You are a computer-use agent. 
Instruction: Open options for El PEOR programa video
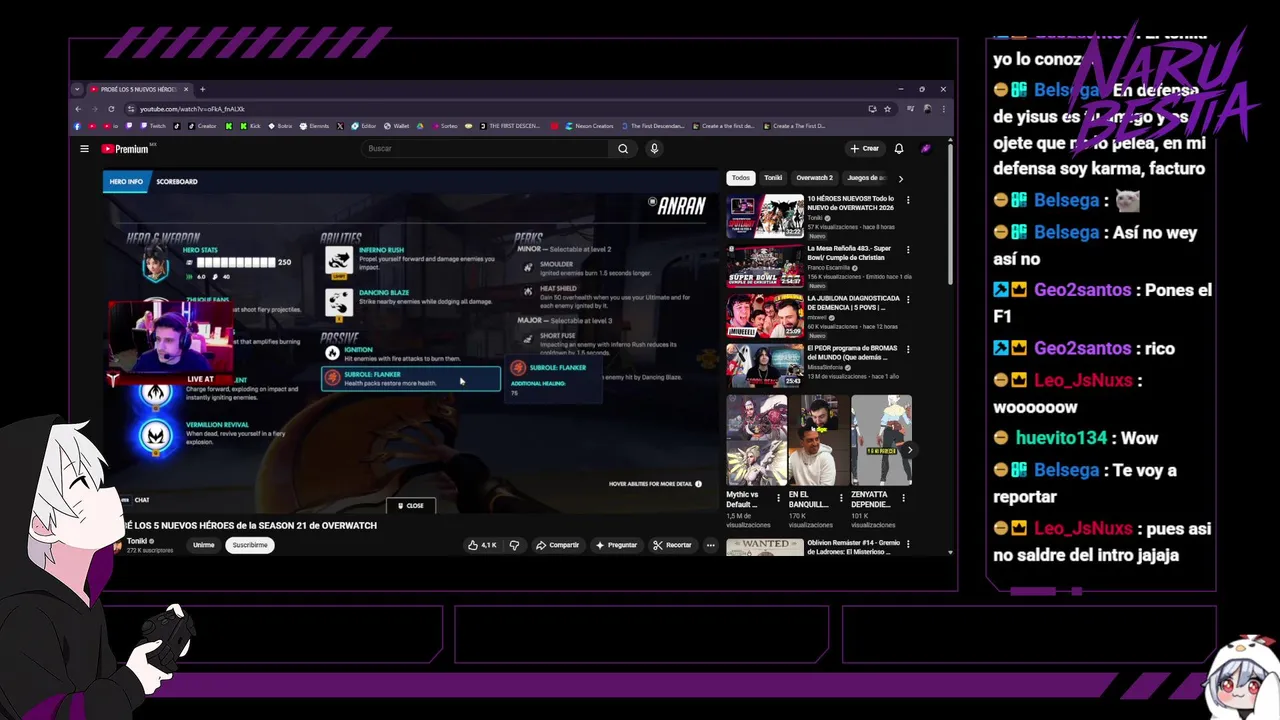[908, 350]
